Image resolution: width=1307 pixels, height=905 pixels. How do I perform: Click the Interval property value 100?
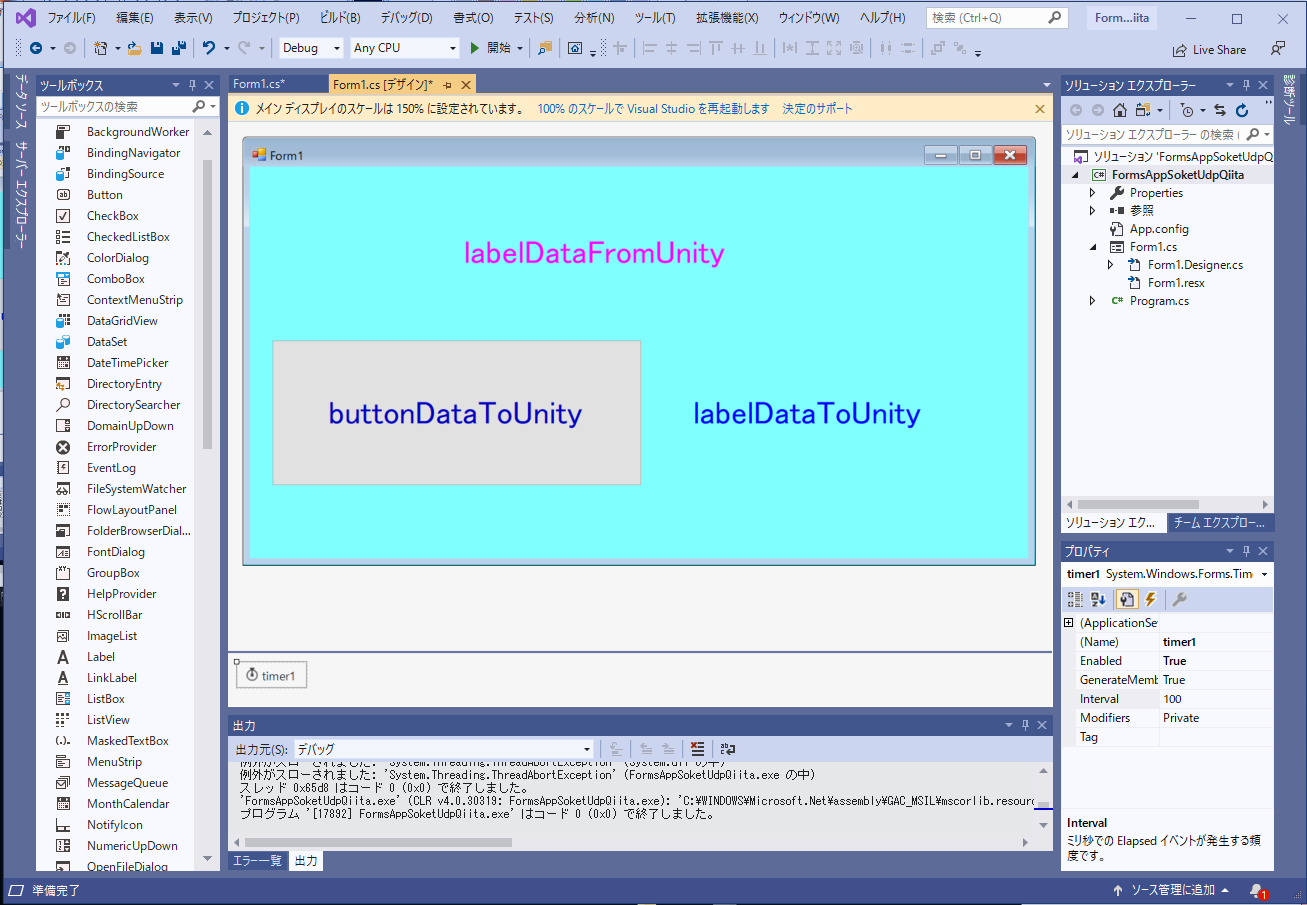1216,699
